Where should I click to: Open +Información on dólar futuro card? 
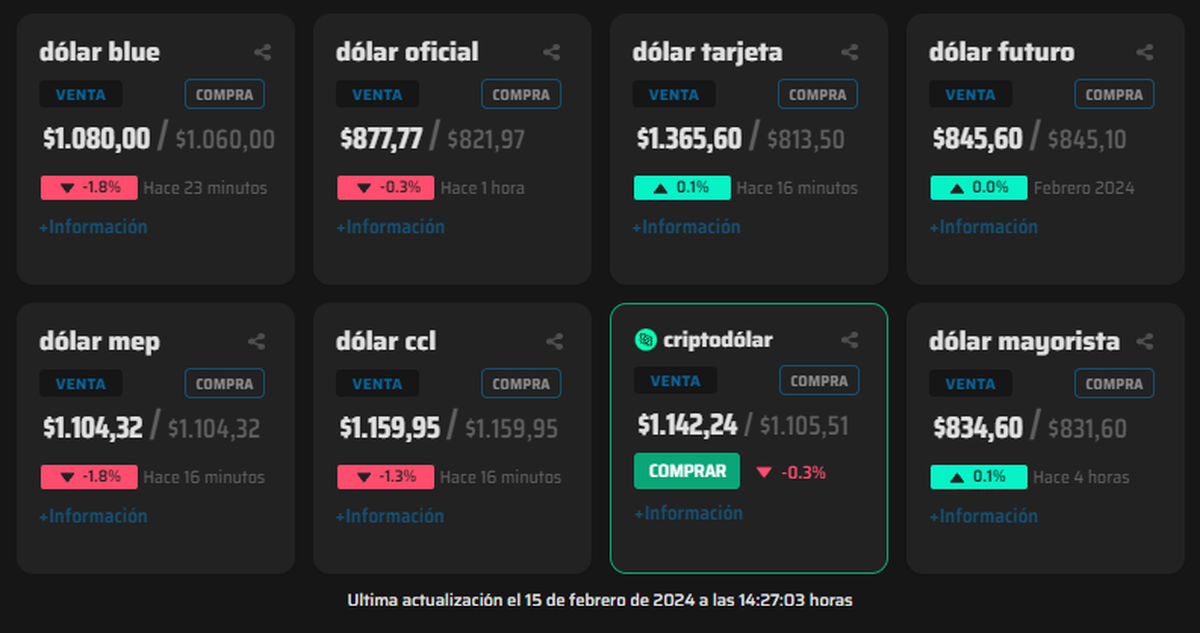coord(984,227)
